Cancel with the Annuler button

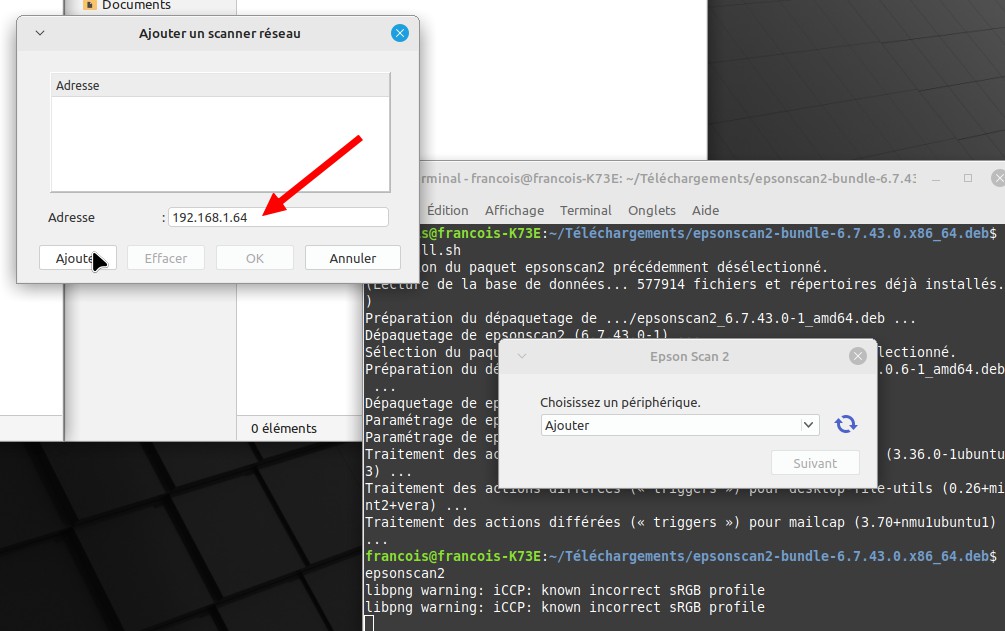(353, 258)
